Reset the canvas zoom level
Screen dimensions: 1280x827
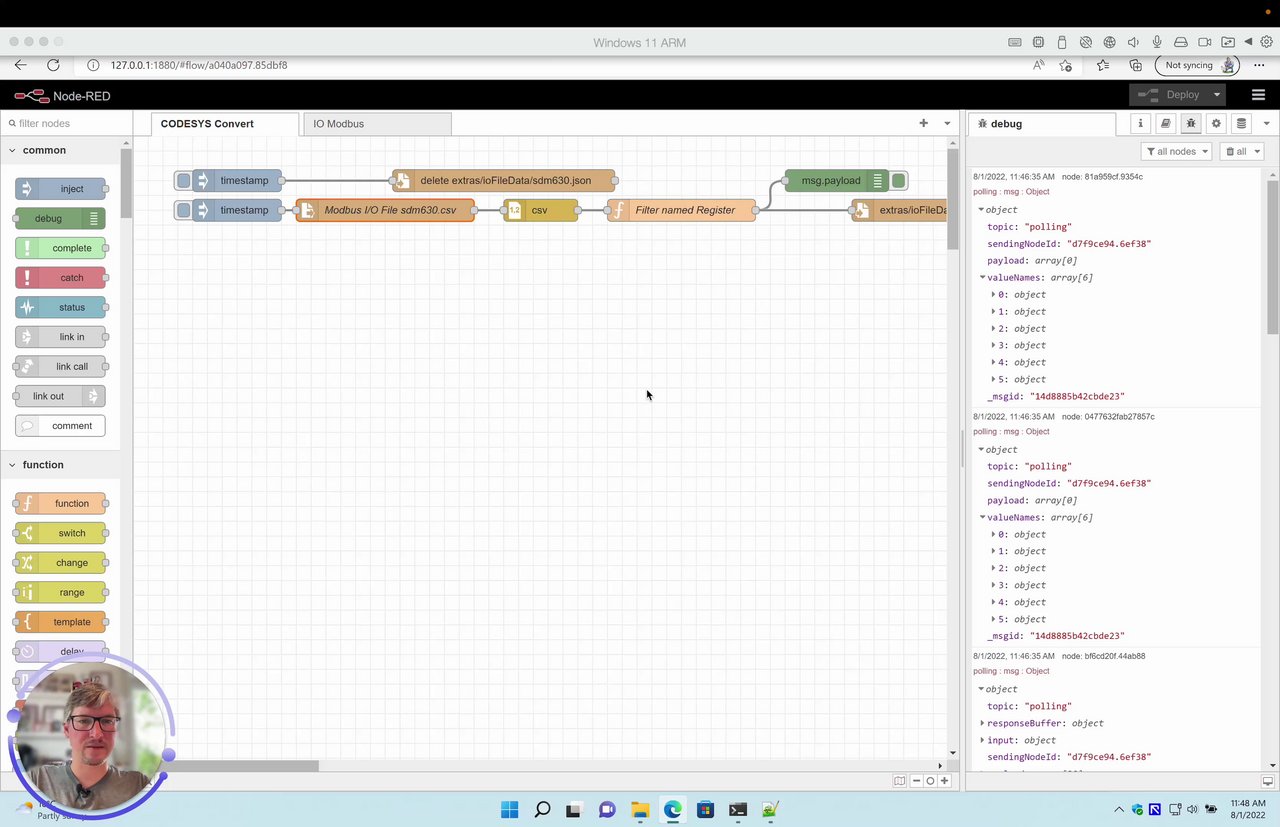point(930,781)
